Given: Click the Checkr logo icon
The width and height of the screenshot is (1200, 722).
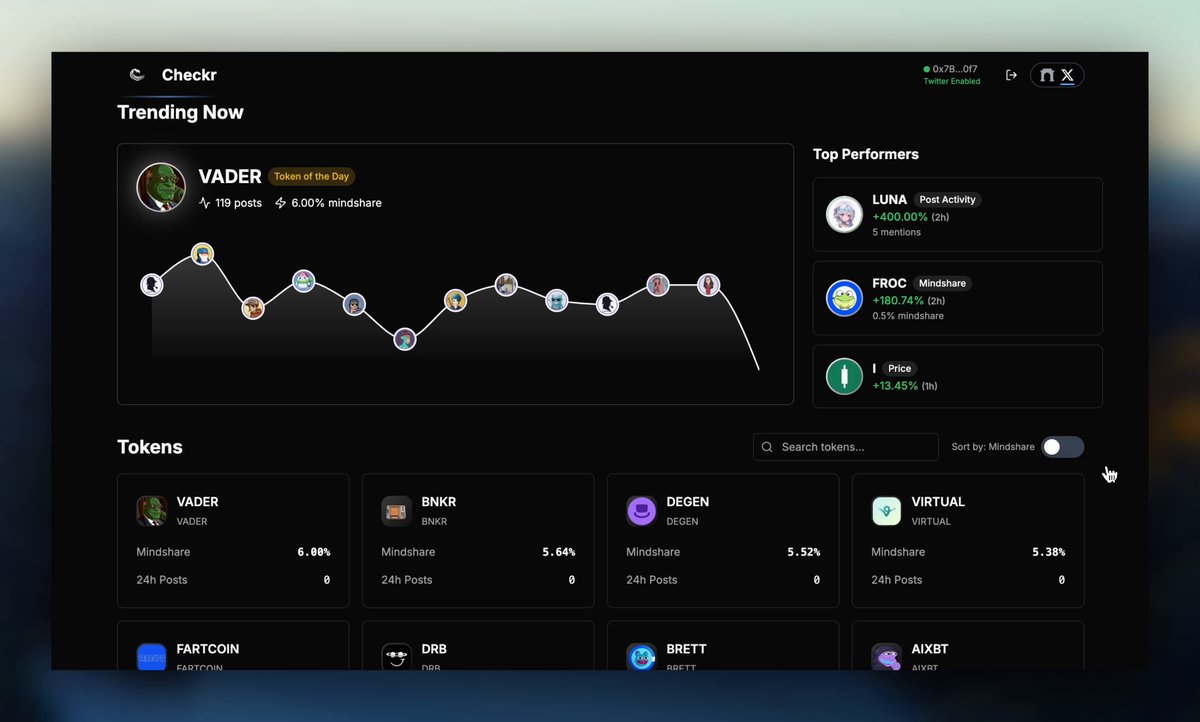Looking at the screenshot, I should coord(137,75).
